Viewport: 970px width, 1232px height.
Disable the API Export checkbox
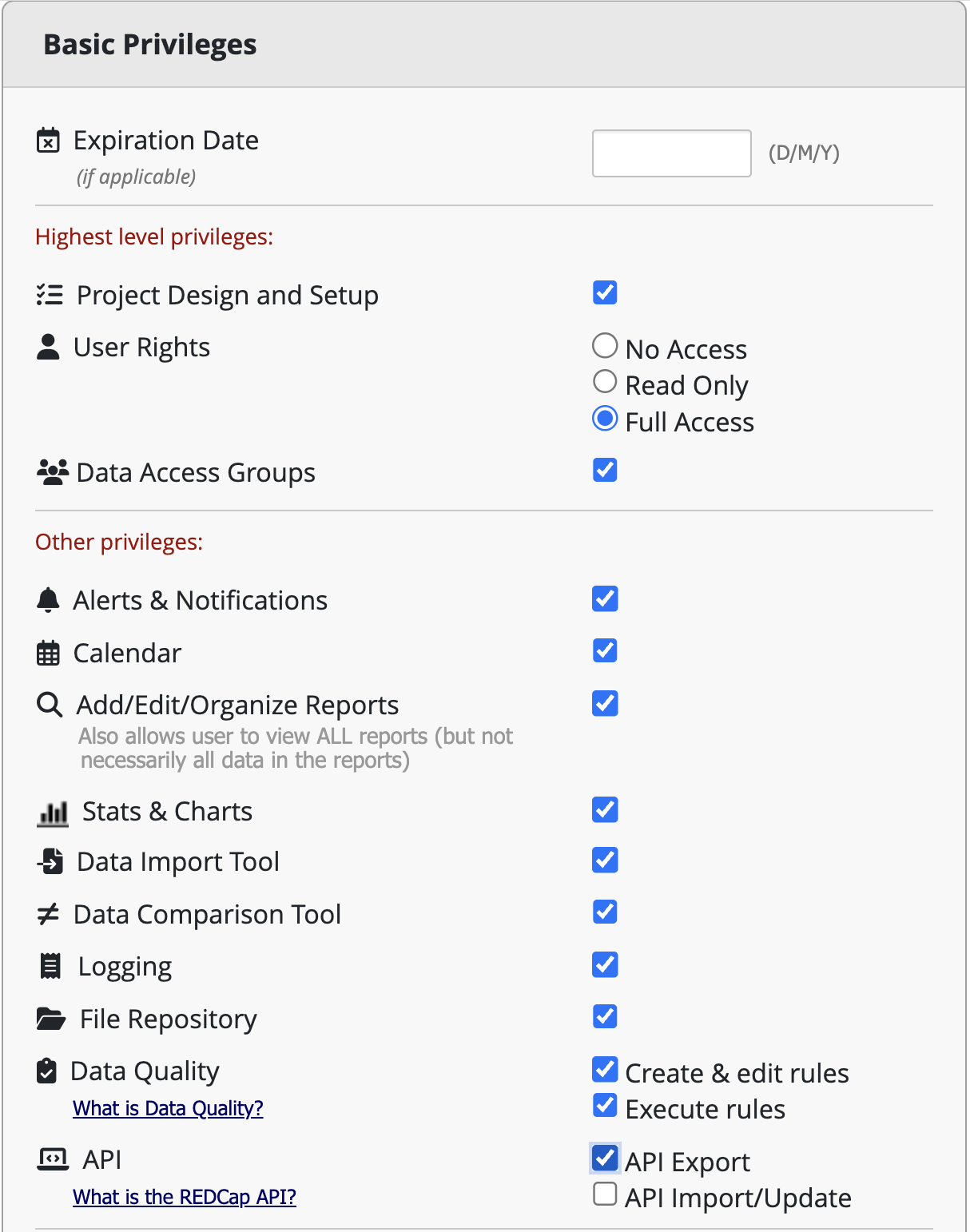click(605, 1158)
